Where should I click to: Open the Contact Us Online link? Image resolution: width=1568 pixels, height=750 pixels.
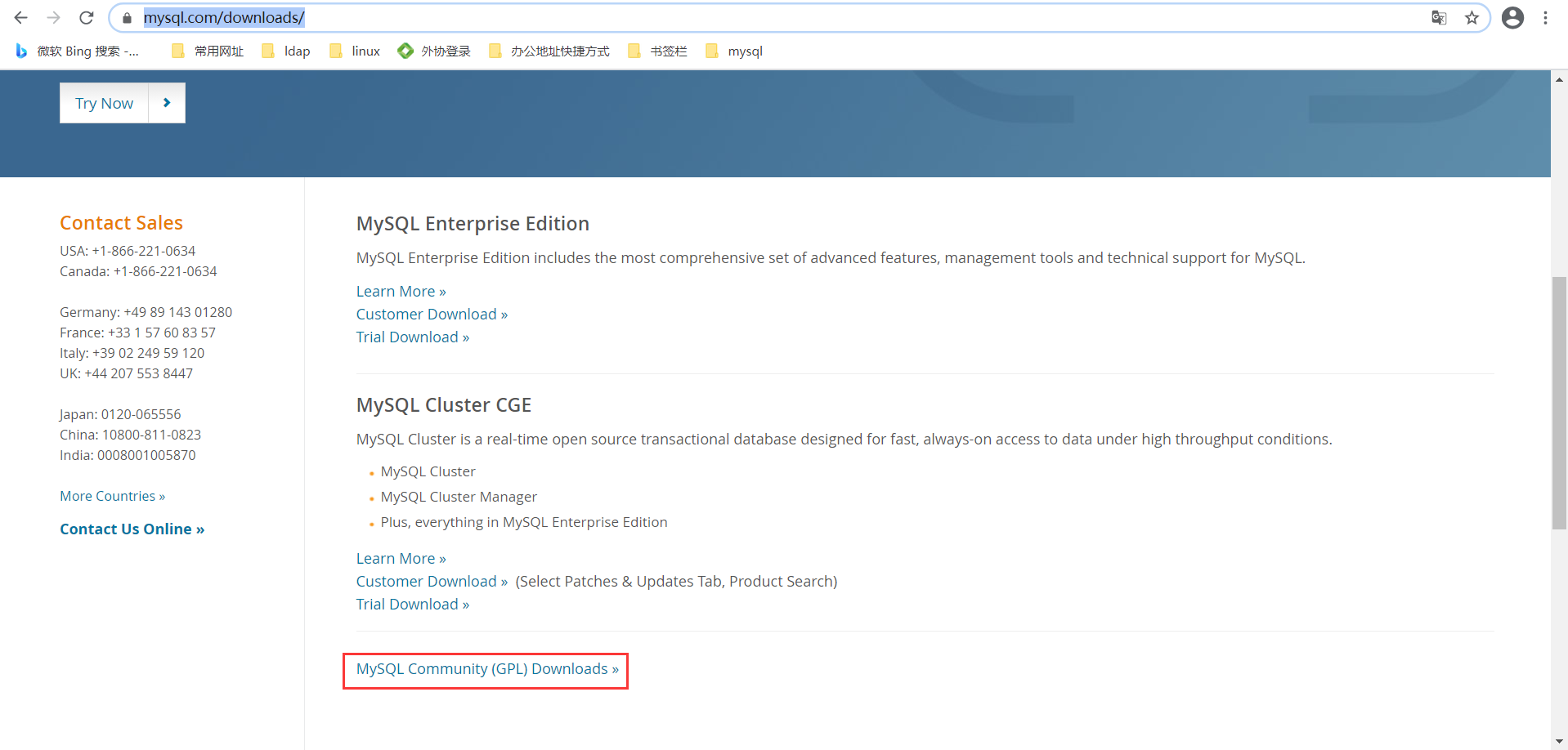tap(132, 529)
